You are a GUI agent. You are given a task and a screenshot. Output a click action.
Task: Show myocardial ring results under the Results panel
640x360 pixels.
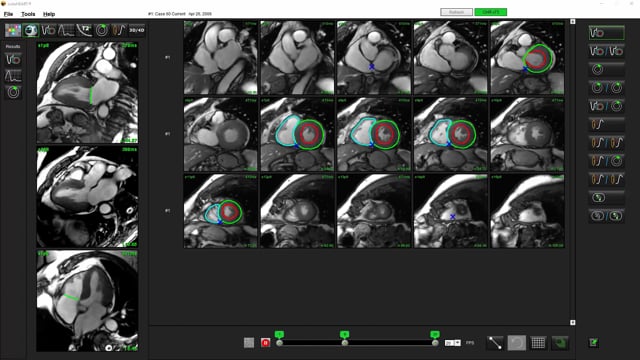click(13, 92)
